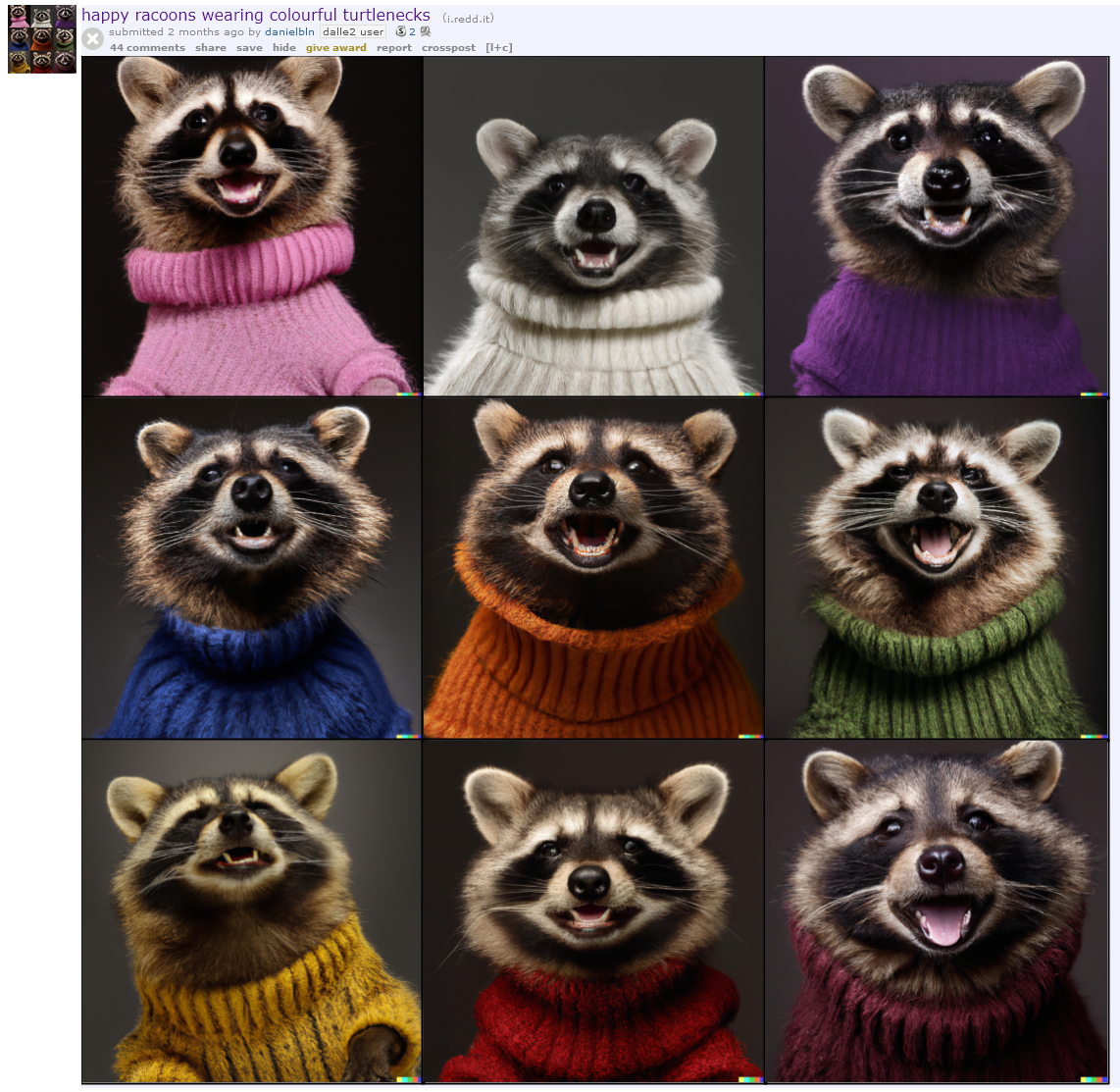Click the raccoon in the pink turtleneck
Image resolution: width=1120 pixels, height=1092 pixels.
(x=251, y=226)
